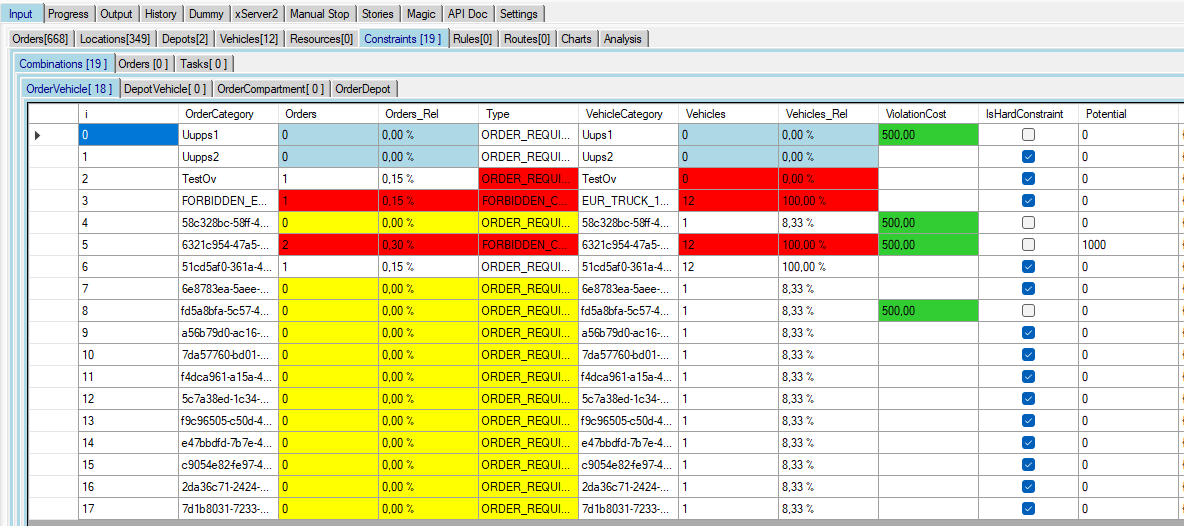Select red FORBIDDEN type cell in row 3
This screenshot has height=526, width=1184.
(x=528, y=201)
